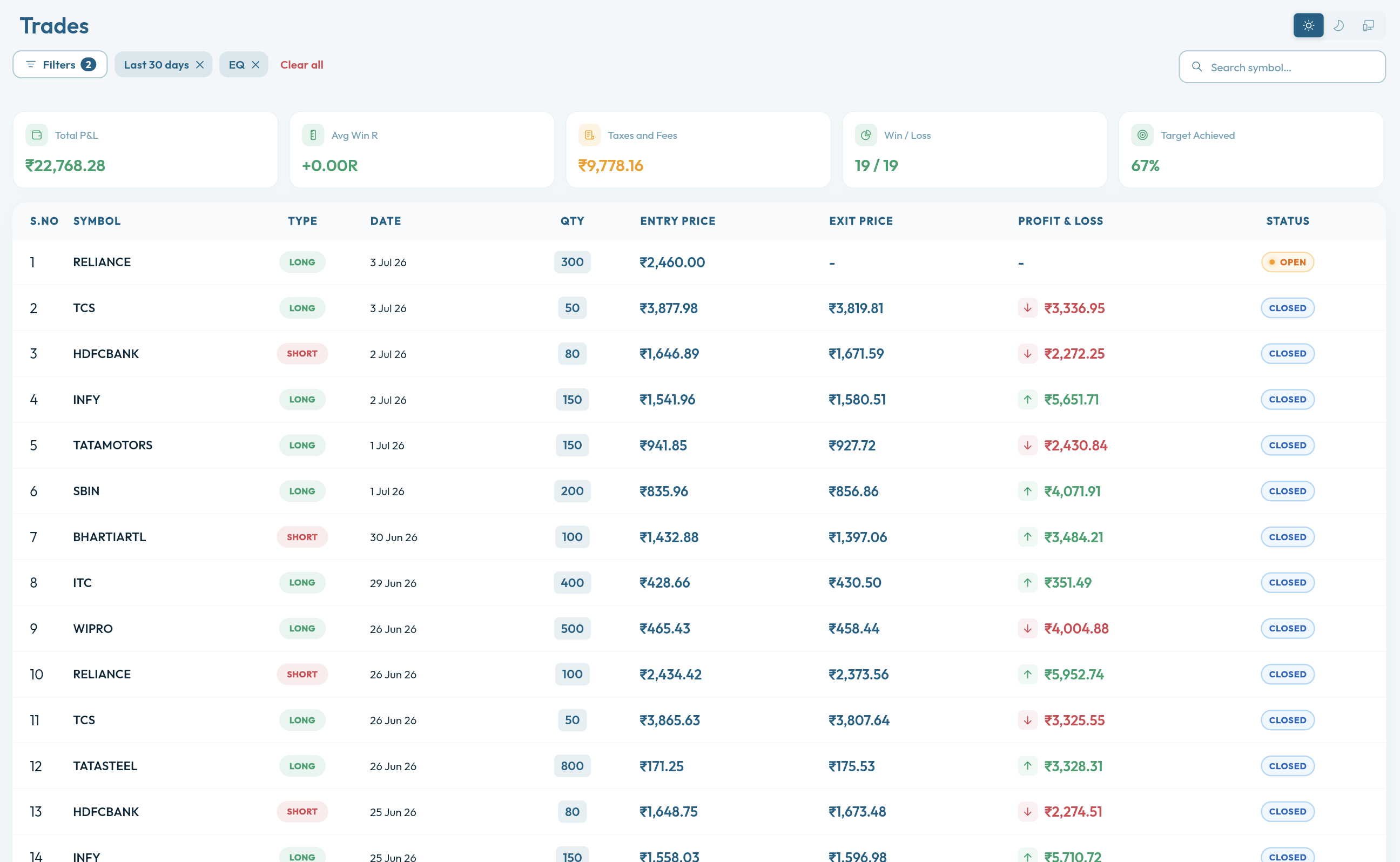This screenshot has width=1400, height=862.
Task: Open the Filters panel
Action: pyautogui.click(x=60, y=64)
